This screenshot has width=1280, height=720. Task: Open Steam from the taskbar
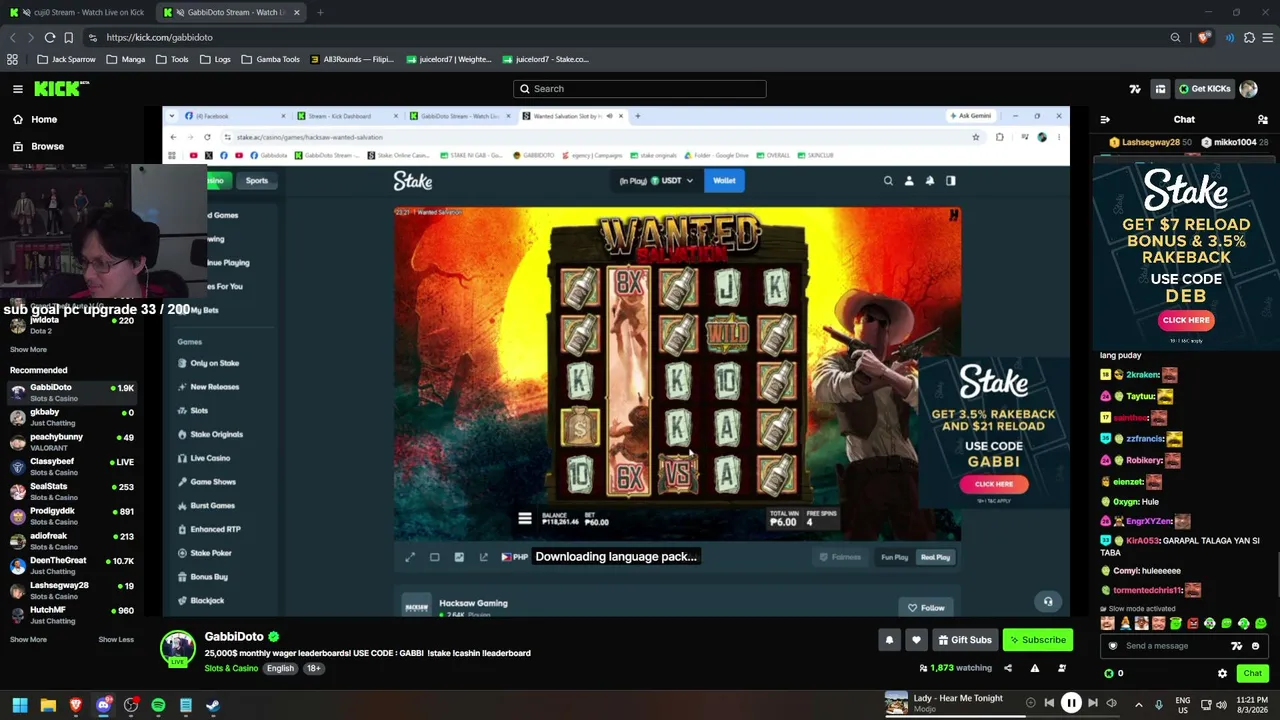(x=213, y=705)
